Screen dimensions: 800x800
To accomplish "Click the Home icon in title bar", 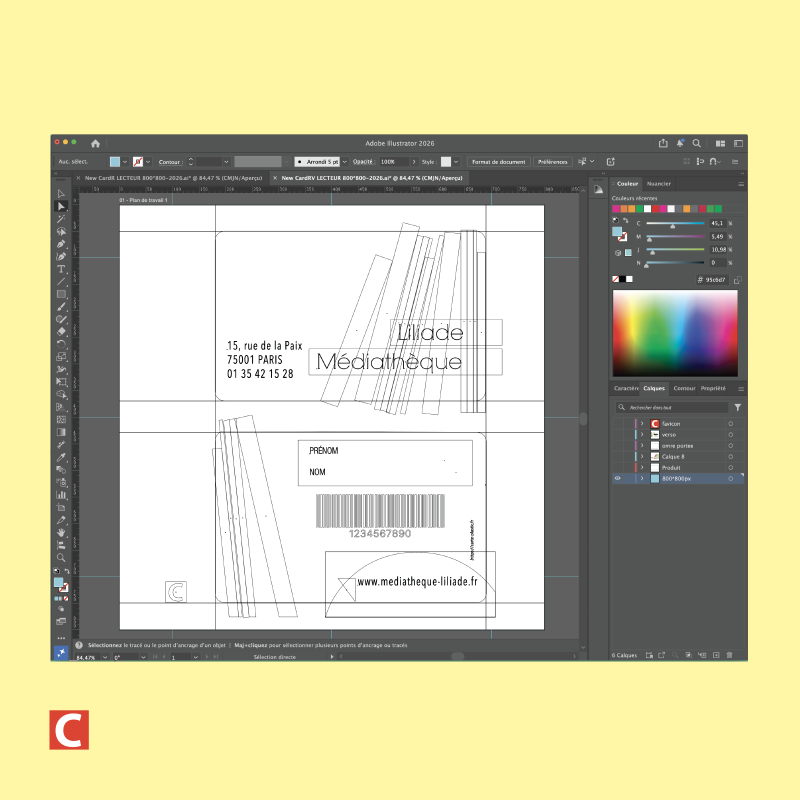I will pyautogui.click(x=95, y=143).
